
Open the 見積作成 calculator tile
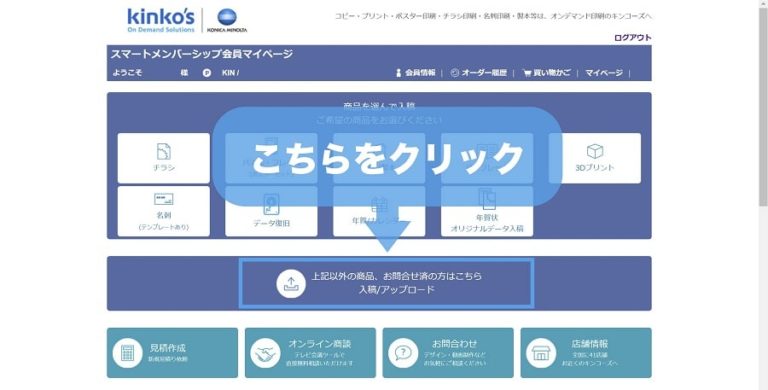pyautogui.click(x=172, y=353)
